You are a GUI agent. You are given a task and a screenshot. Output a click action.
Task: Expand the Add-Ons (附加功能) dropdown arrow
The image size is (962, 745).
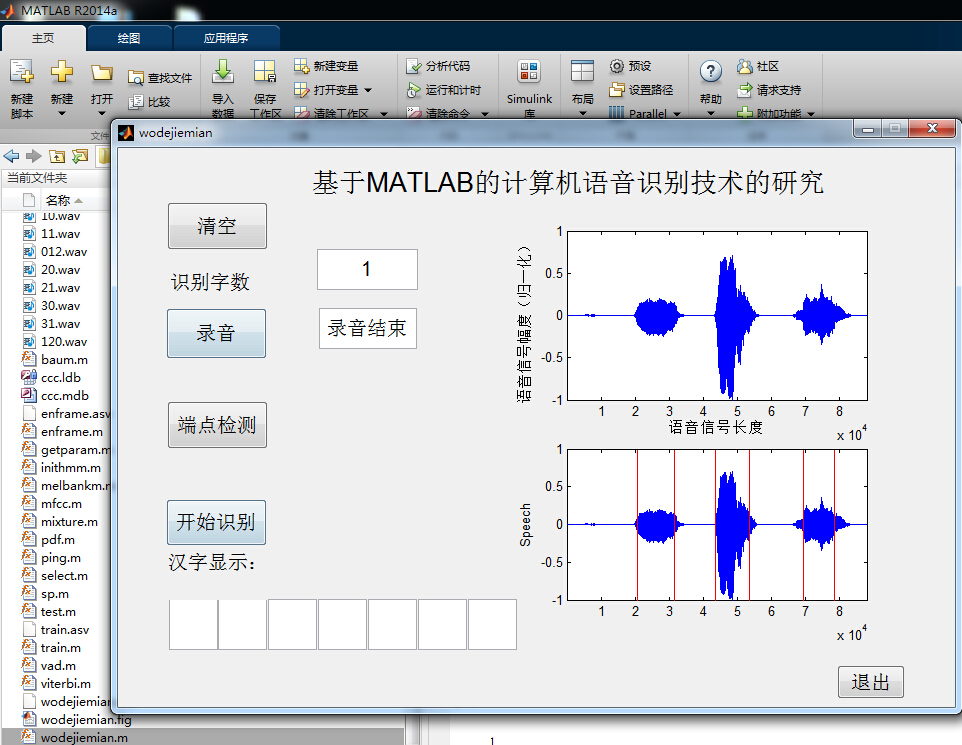(811, 114)
